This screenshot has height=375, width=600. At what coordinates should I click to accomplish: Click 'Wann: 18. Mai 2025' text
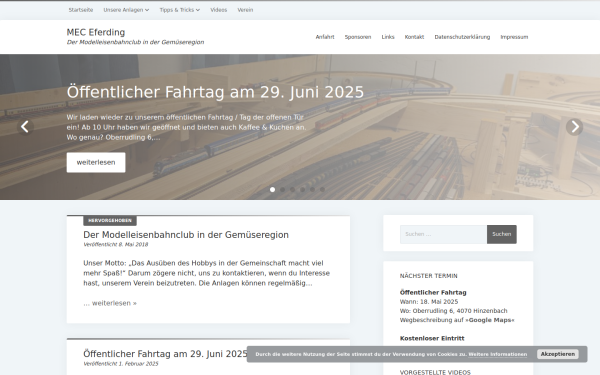pyautogui.click(x=429, y=302)
